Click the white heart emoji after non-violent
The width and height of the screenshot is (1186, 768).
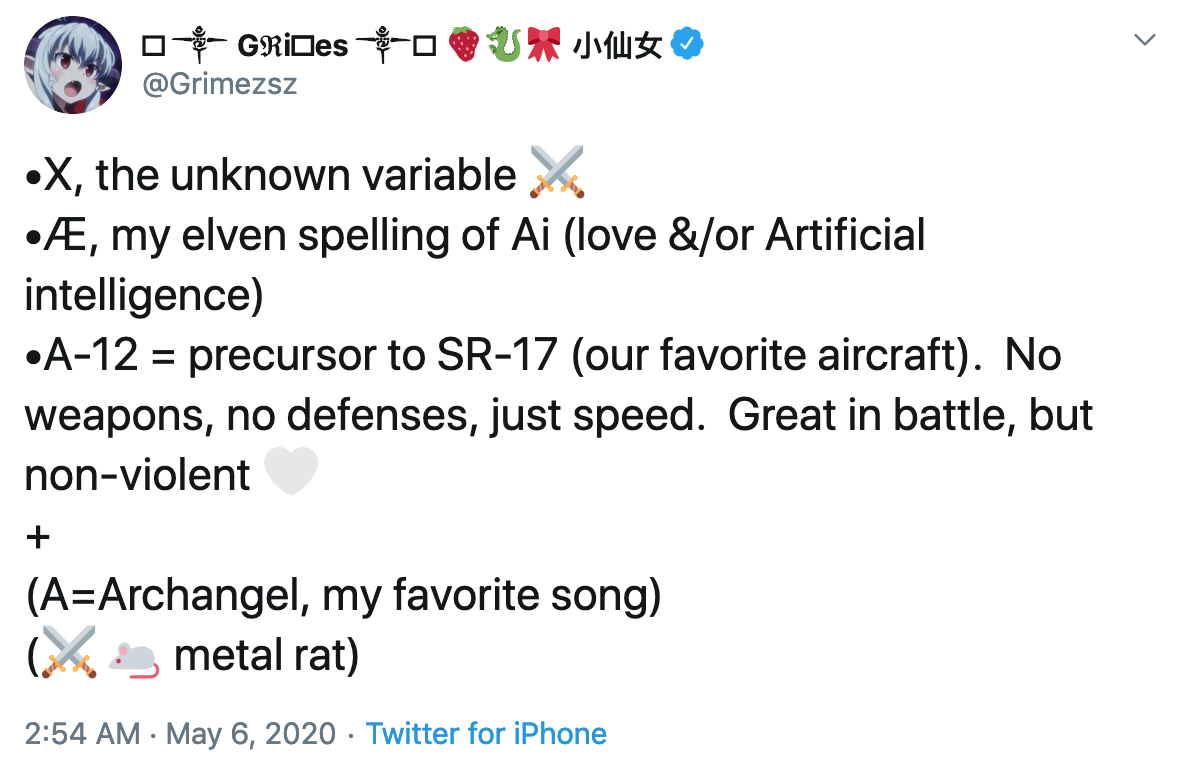pyautogui.click(x=290, y=471)
